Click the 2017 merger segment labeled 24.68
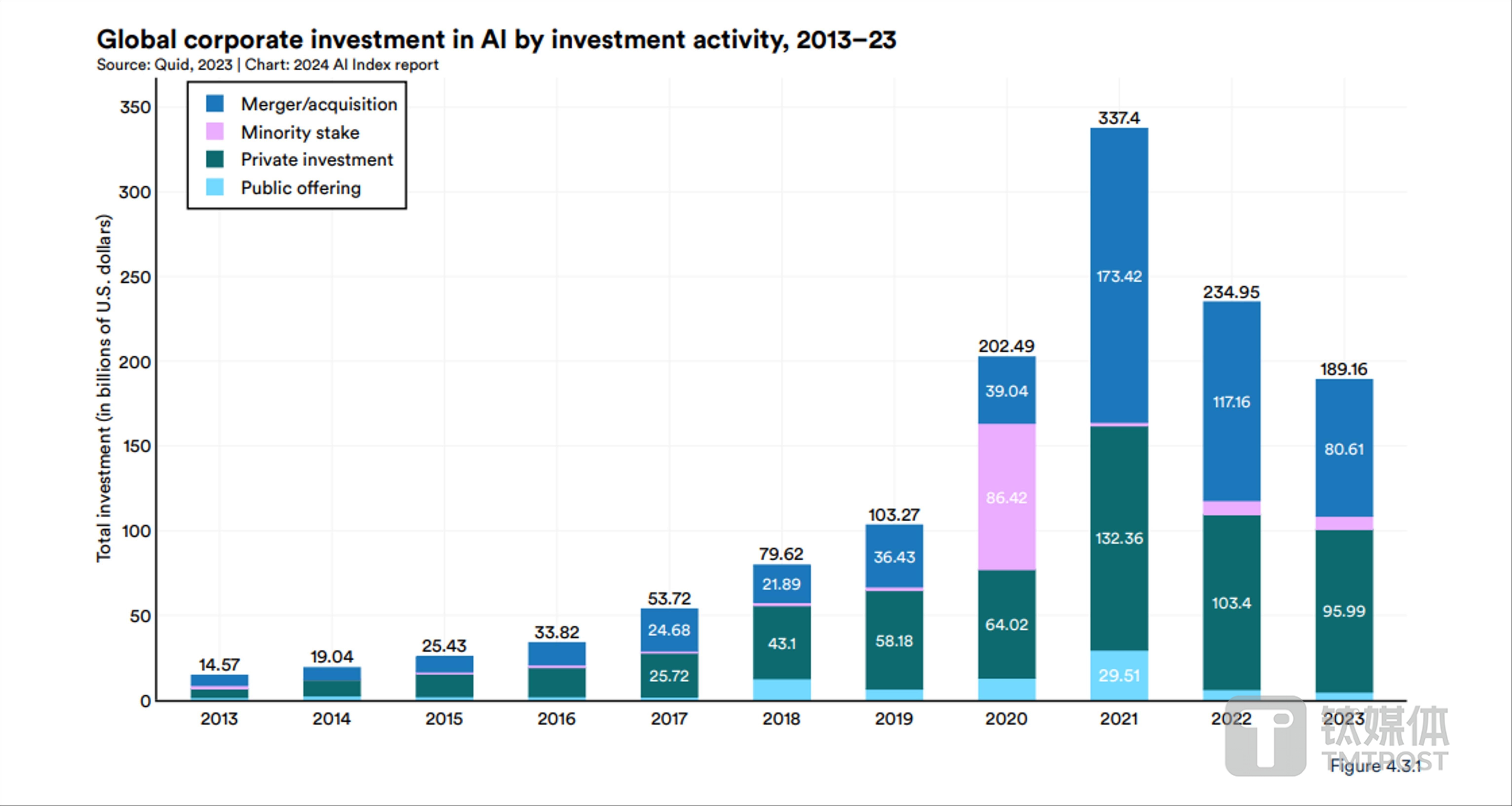Image resolution: width=1512 pixels, height=806 pixels. [x=669, y=630]
